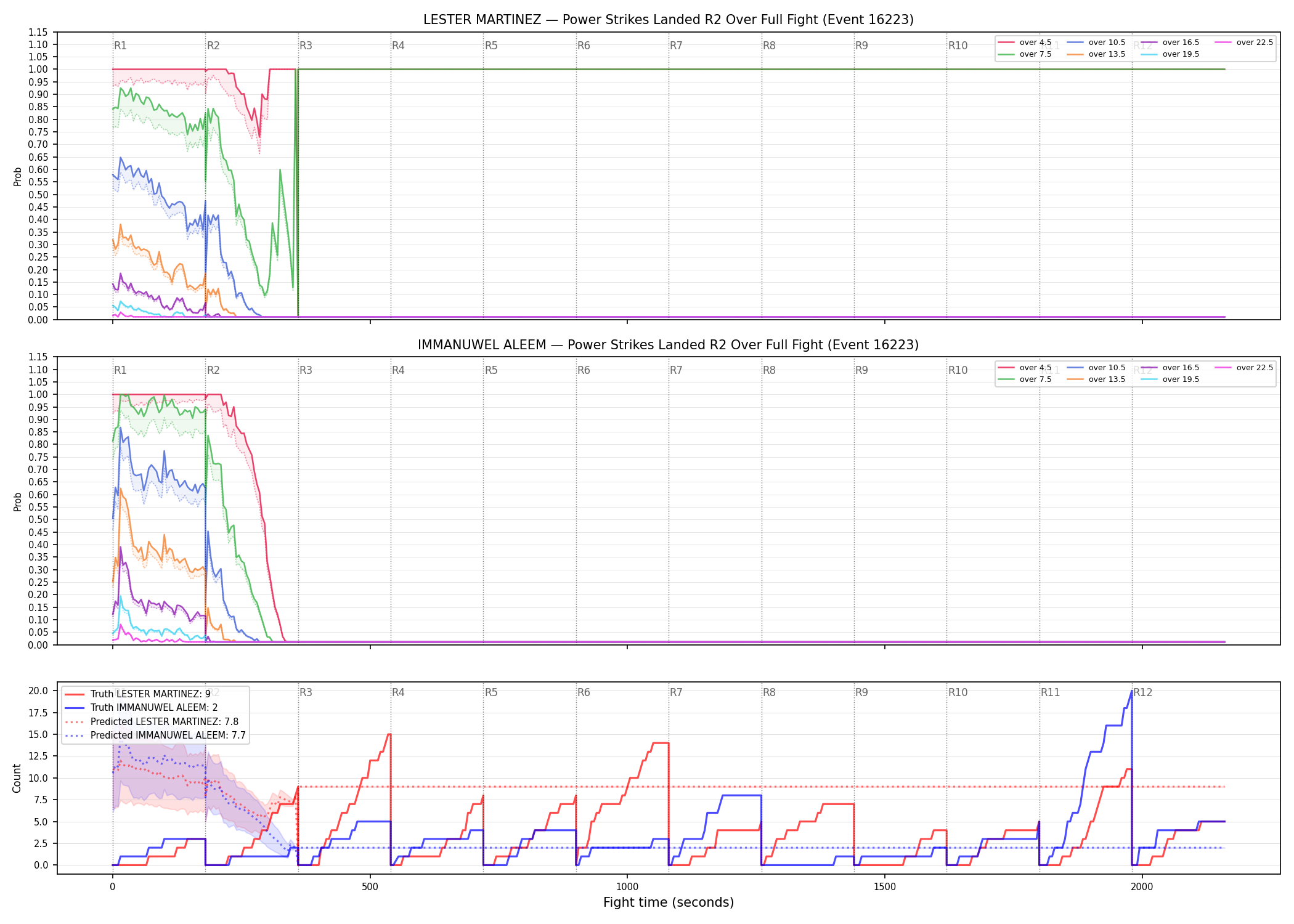Click the 'over 7.5' legend entry in top chart

tap(1025, 54)
